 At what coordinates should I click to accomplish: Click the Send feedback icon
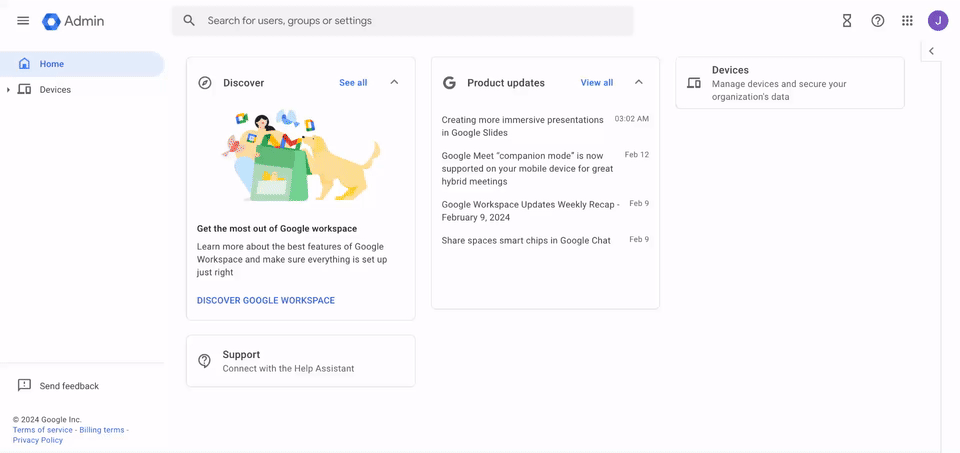[x=24, y=386]
